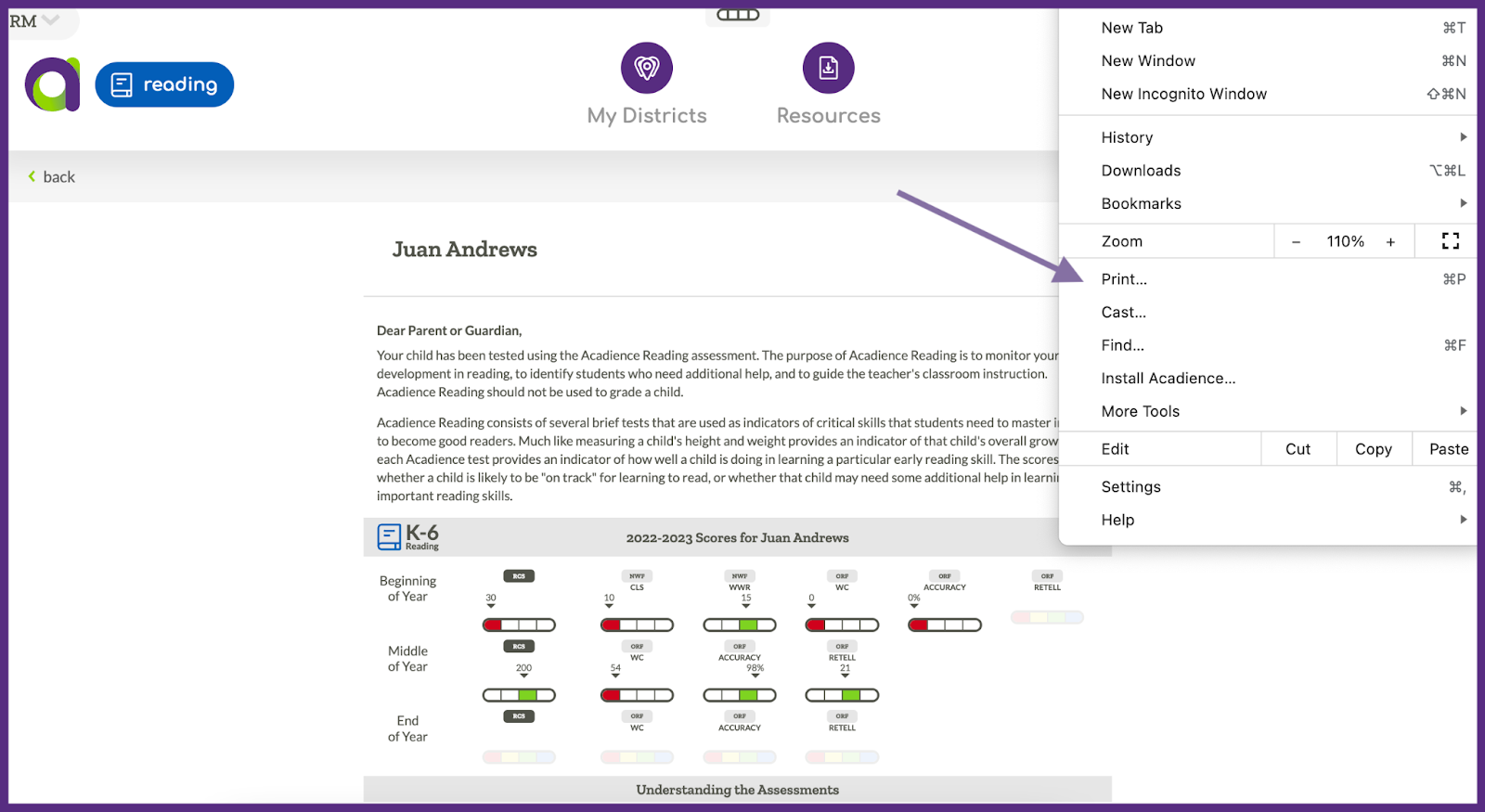Click Middle of Year RCS badge
Screen dimensions: 1485x812
click(x=519, y=647)
